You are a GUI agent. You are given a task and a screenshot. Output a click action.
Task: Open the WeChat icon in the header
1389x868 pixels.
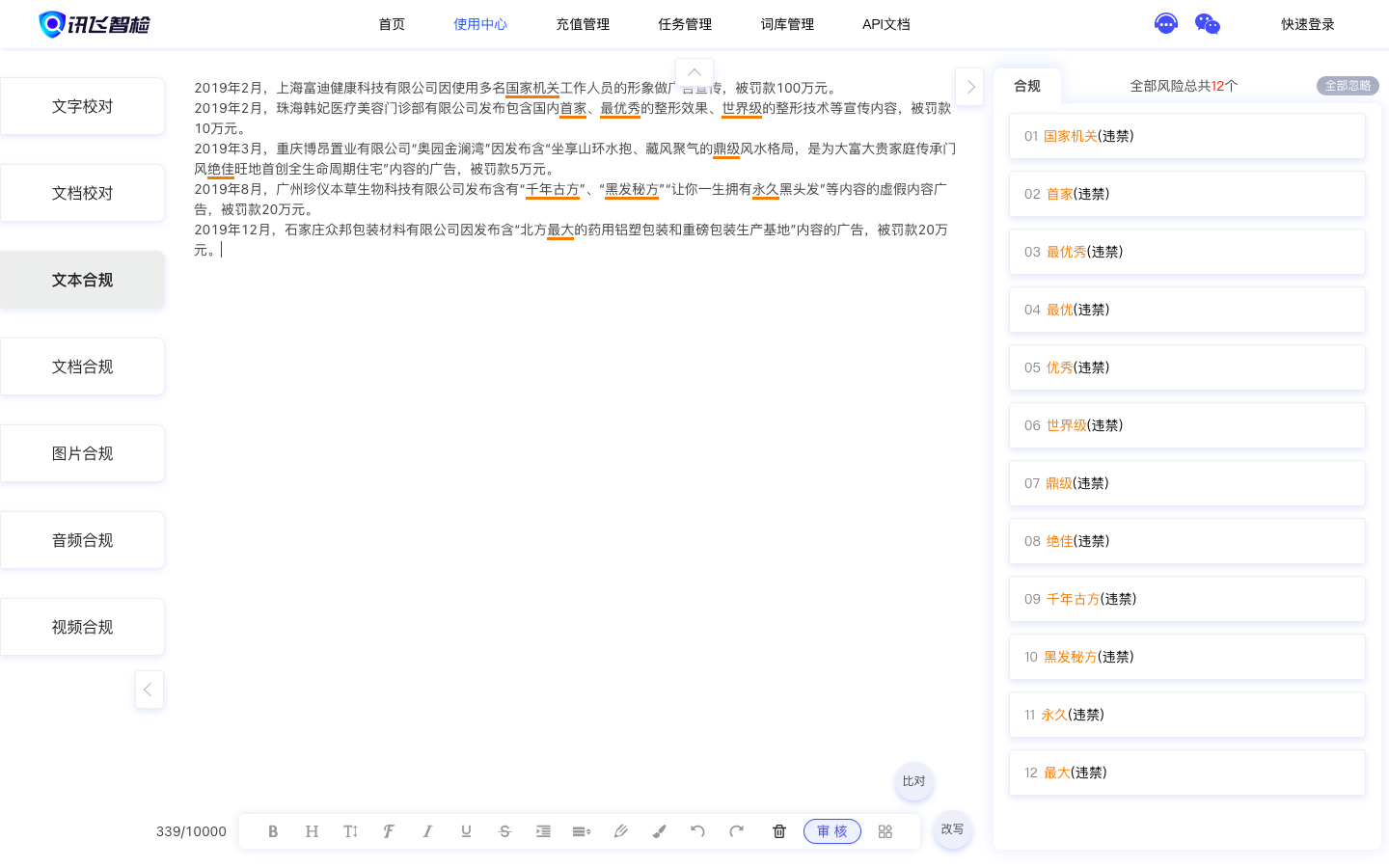coord(1208,24)
